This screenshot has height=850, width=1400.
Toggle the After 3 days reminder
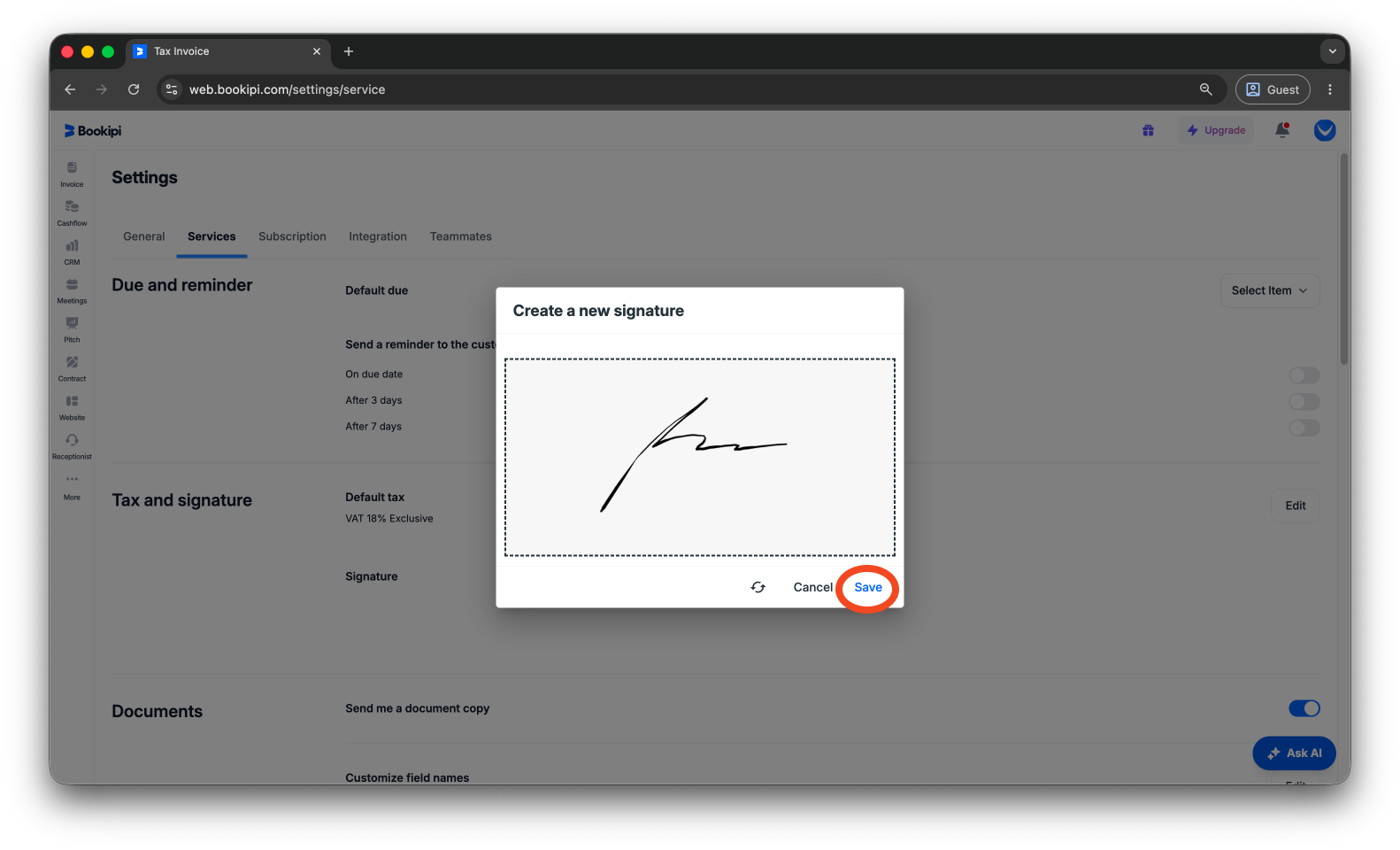pos(1304,402)
